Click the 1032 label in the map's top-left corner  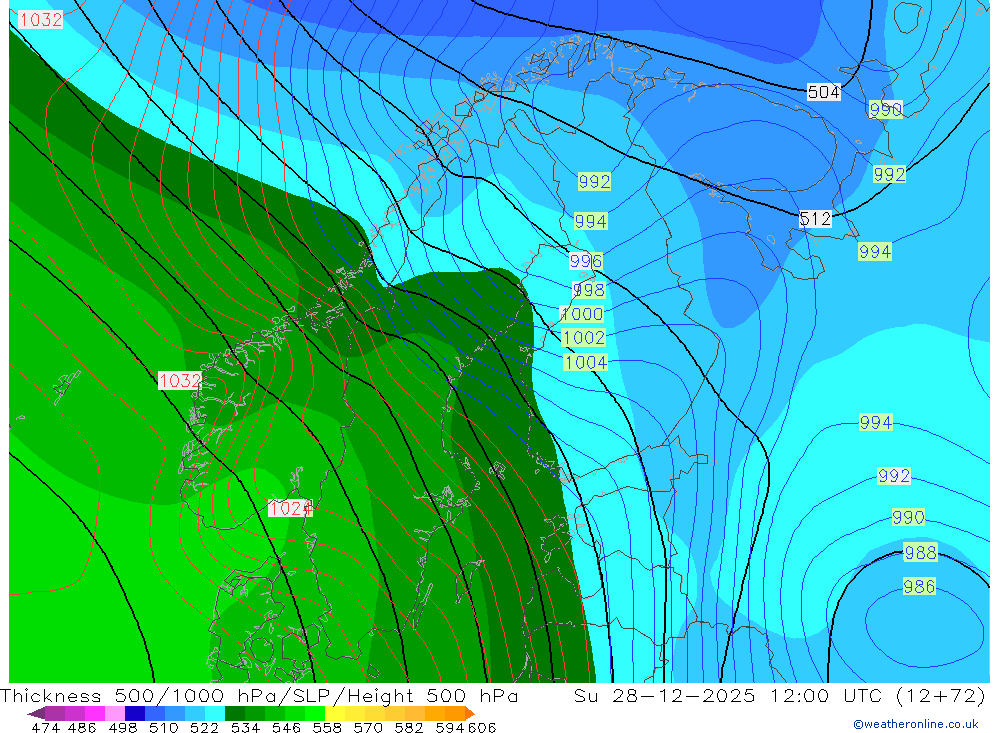41,20
